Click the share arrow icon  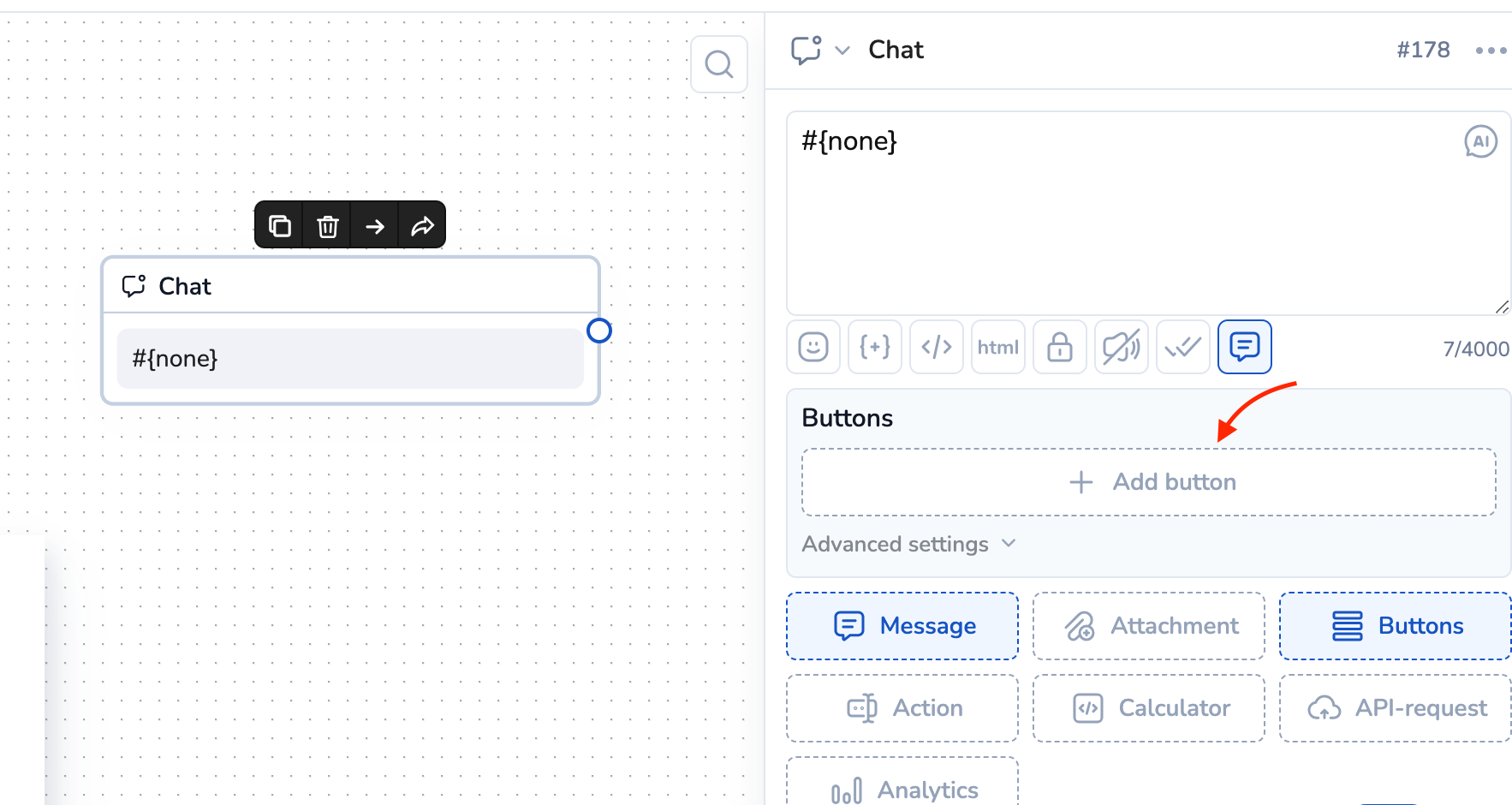pyautogui.click(x=422, y=226)
